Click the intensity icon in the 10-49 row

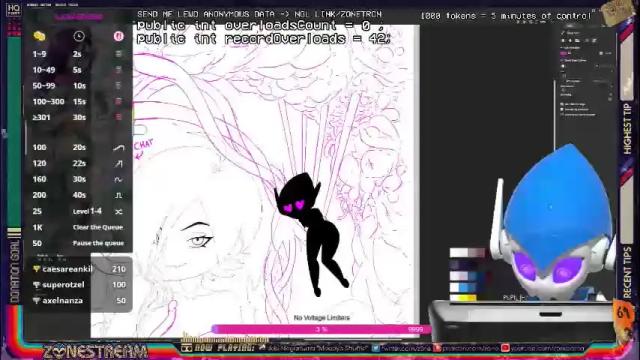(x=118, y=70)
